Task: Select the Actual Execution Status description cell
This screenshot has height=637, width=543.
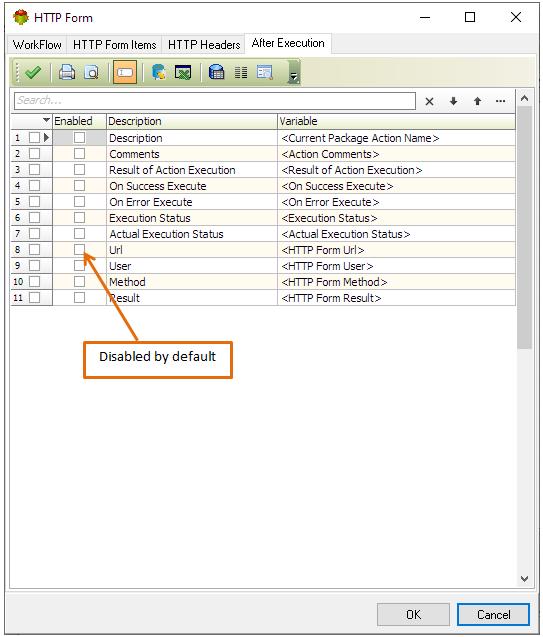Action: click(192, 234)
